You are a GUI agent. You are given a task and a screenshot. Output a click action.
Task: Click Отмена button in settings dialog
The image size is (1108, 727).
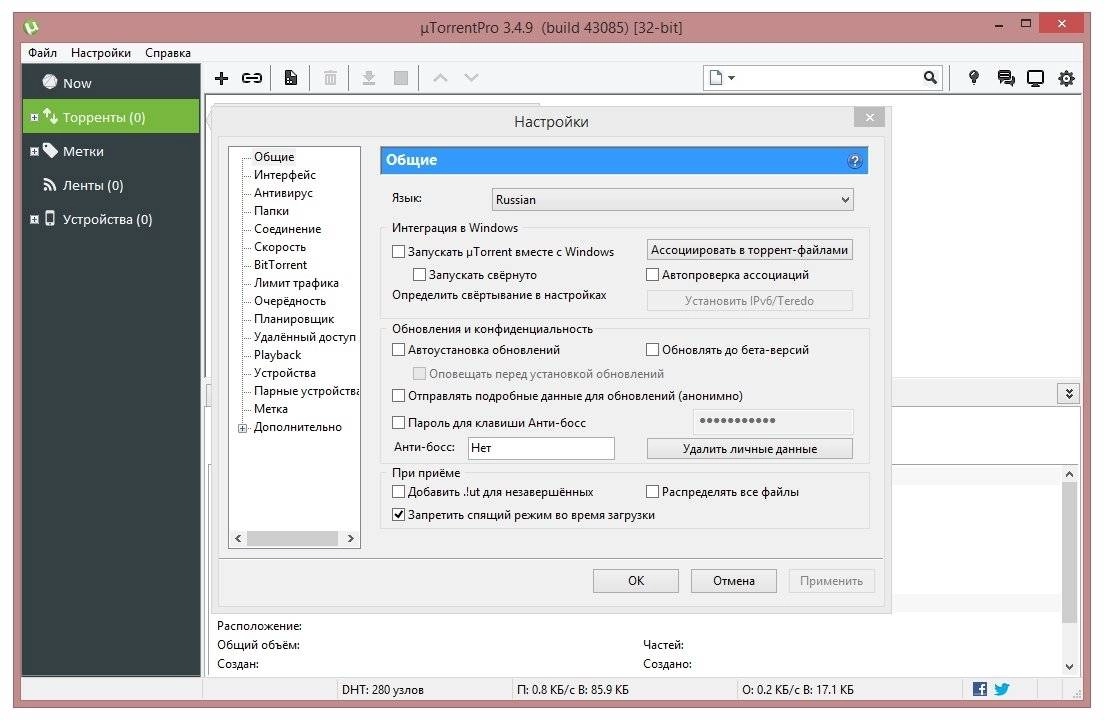[x=733, y=581]
